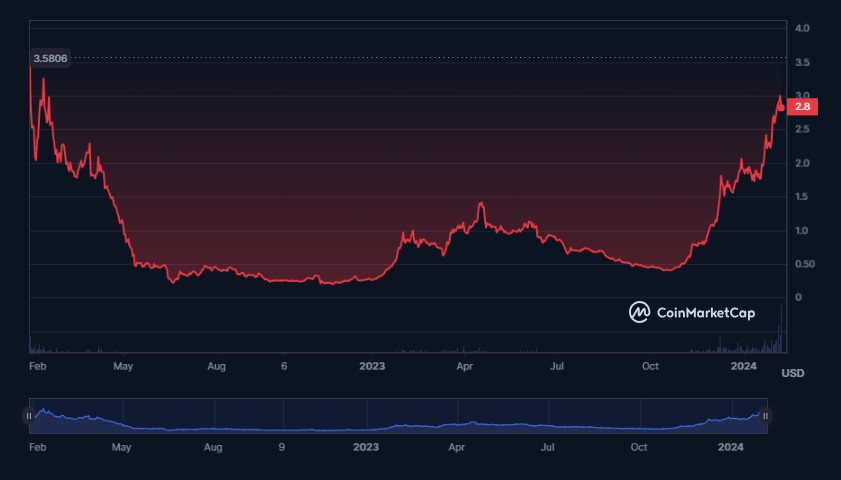Click the '6' date label on main axis
Viewport: 841px width, 480px height.
284,366
